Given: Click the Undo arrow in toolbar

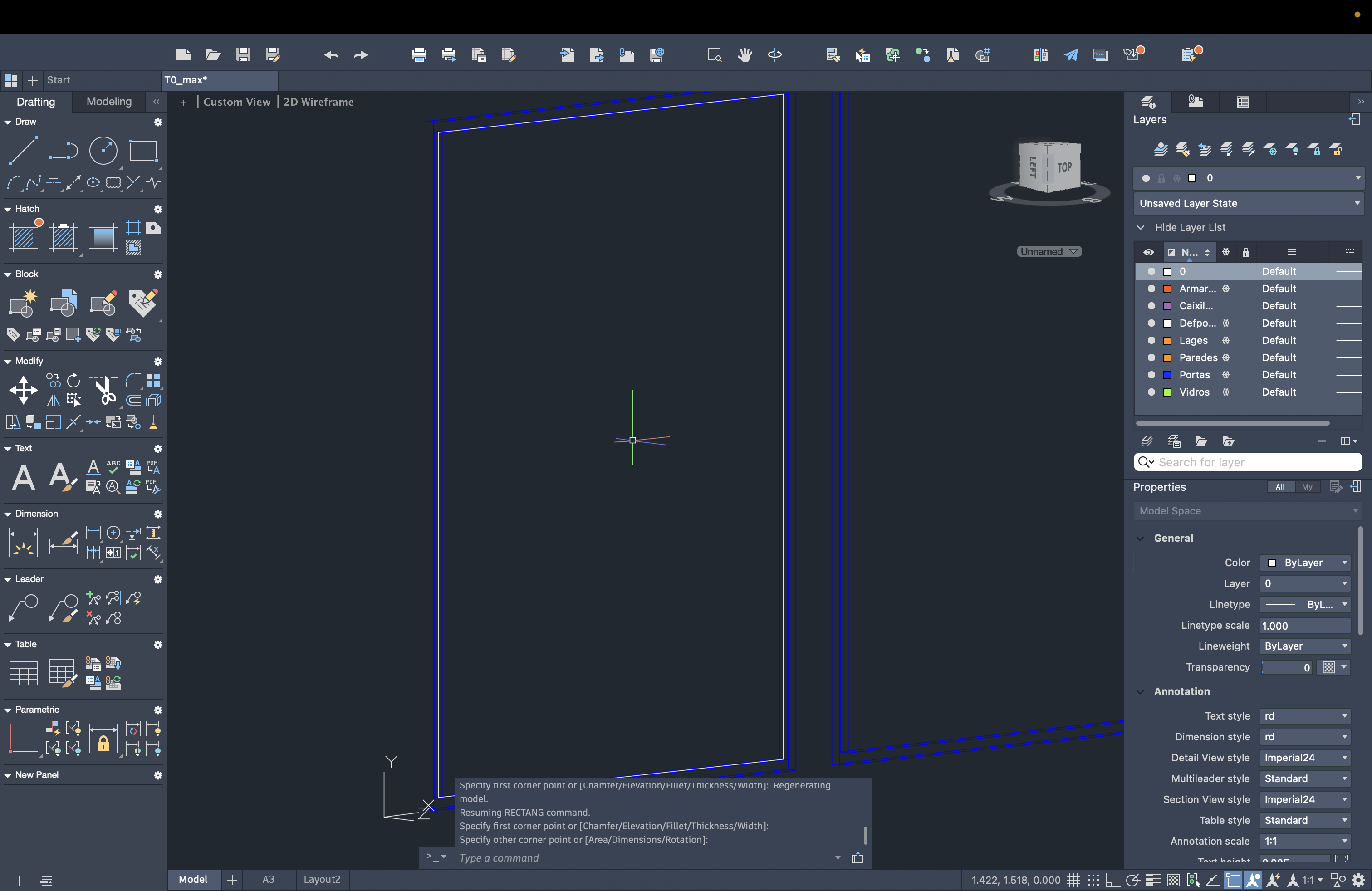Looking at the screenshot, I should tap(331, 55).
